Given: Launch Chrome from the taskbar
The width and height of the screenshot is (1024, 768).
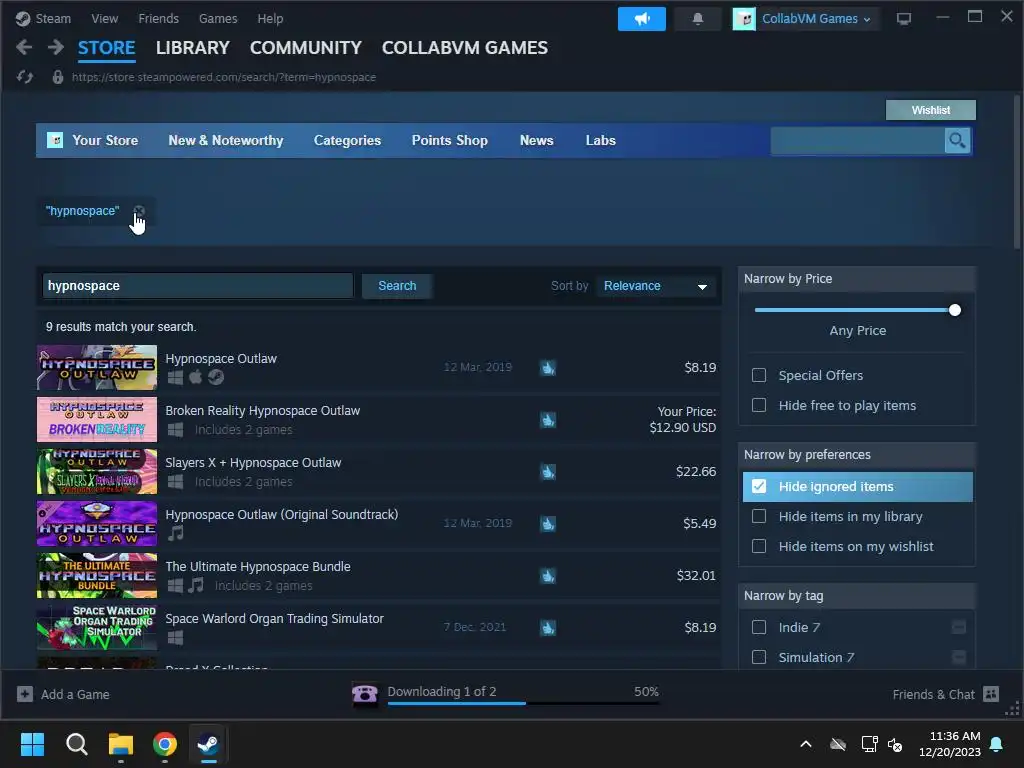Looking at the screenshot, I should click(165, 744).
